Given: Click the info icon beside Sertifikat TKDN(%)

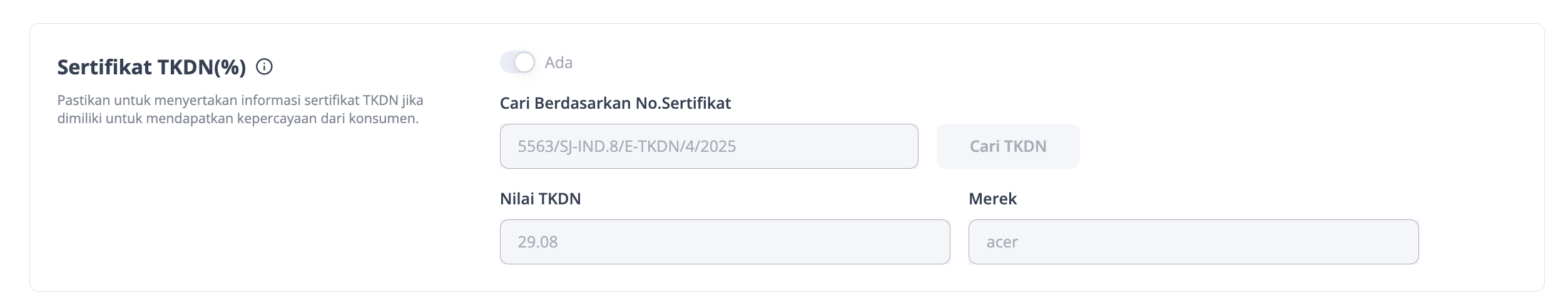Looking at the screenshot, I should click(x=265, y=67).
